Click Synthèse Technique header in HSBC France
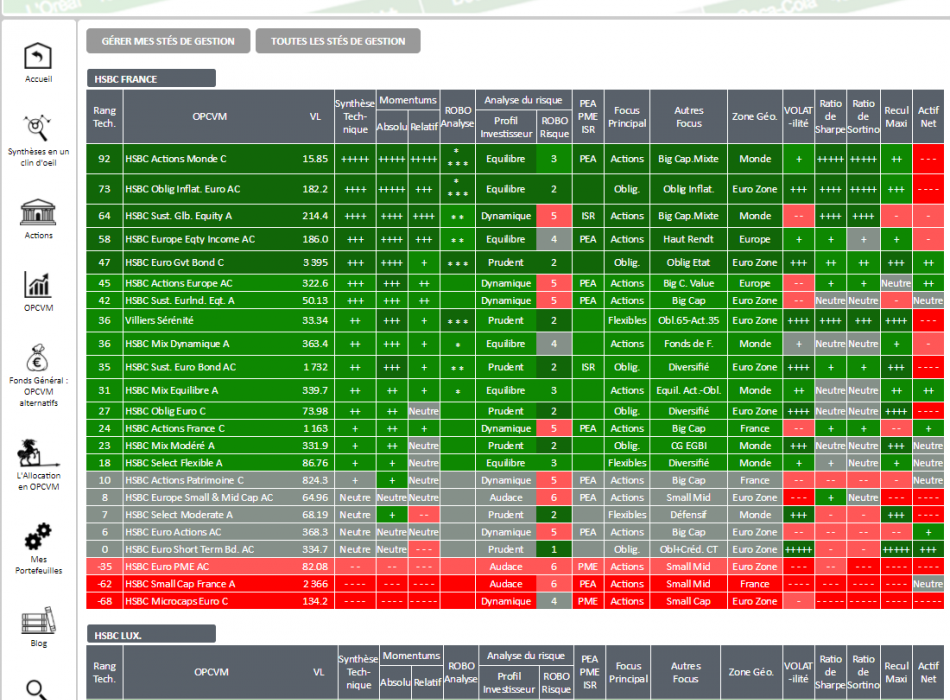 tap(355, 117)
